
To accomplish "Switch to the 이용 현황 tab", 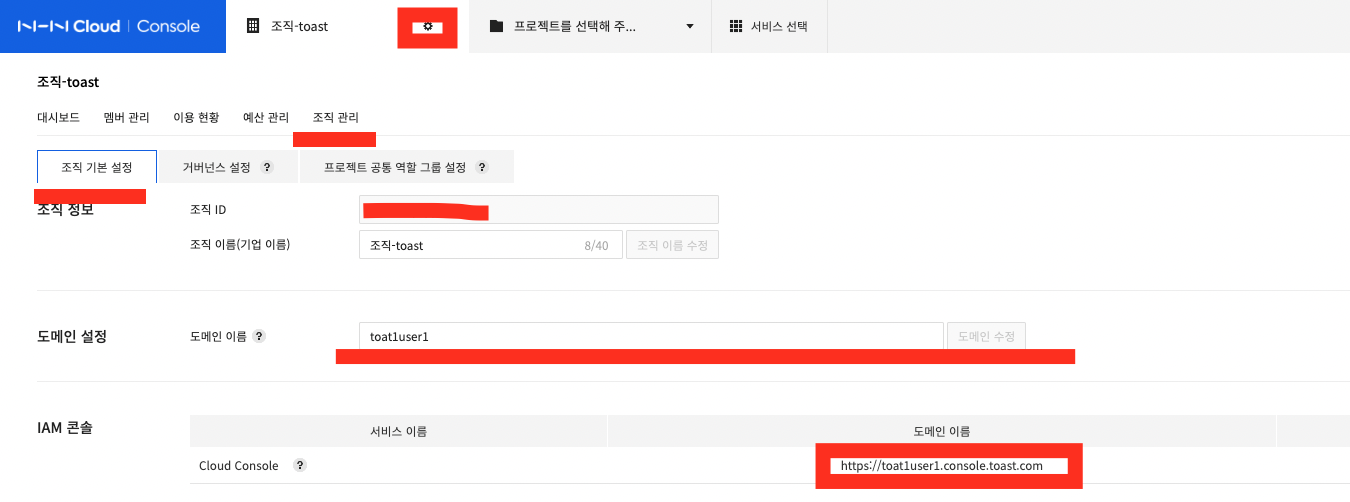I will (196, 117).
